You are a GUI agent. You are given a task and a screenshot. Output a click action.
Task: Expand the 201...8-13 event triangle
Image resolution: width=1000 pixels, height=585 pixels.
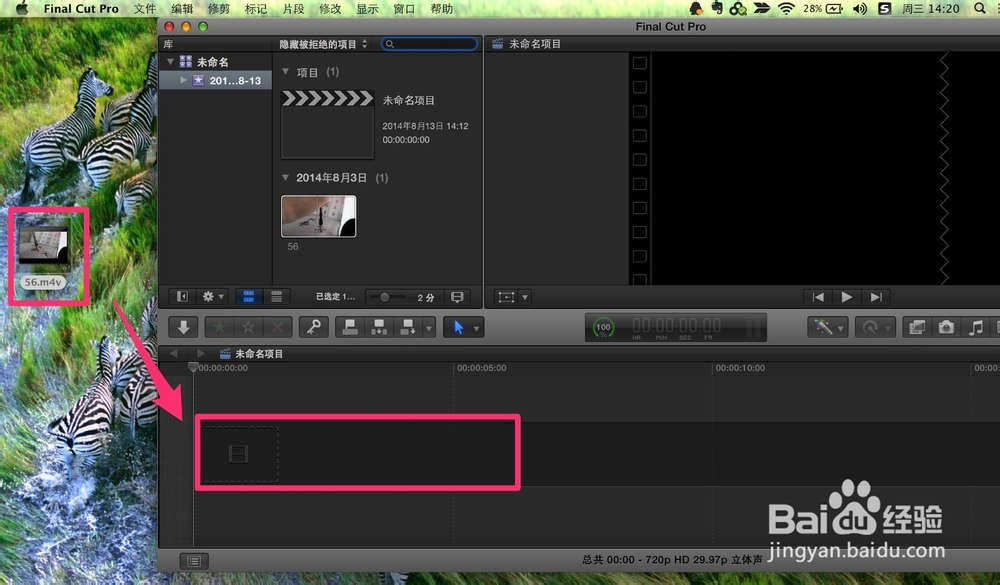coord(184,80)
